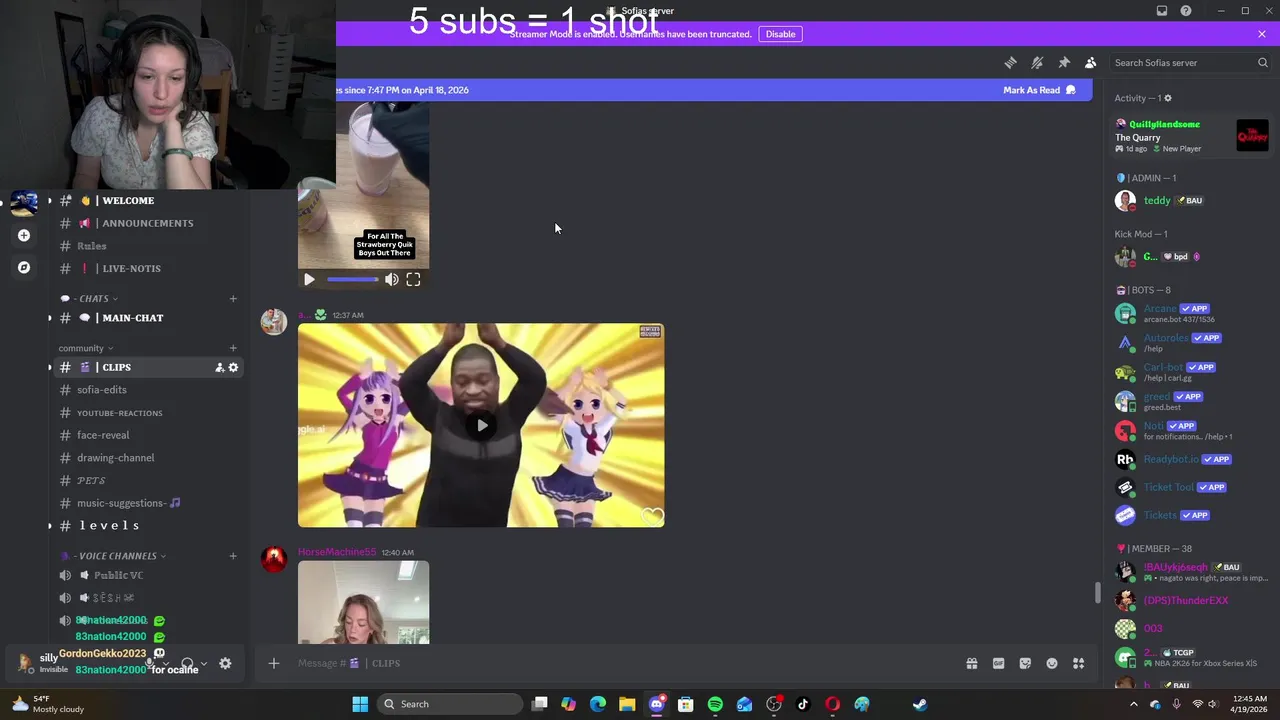Disable Streamer Mode
The image size is (1280, 720).
coord(780,34)
